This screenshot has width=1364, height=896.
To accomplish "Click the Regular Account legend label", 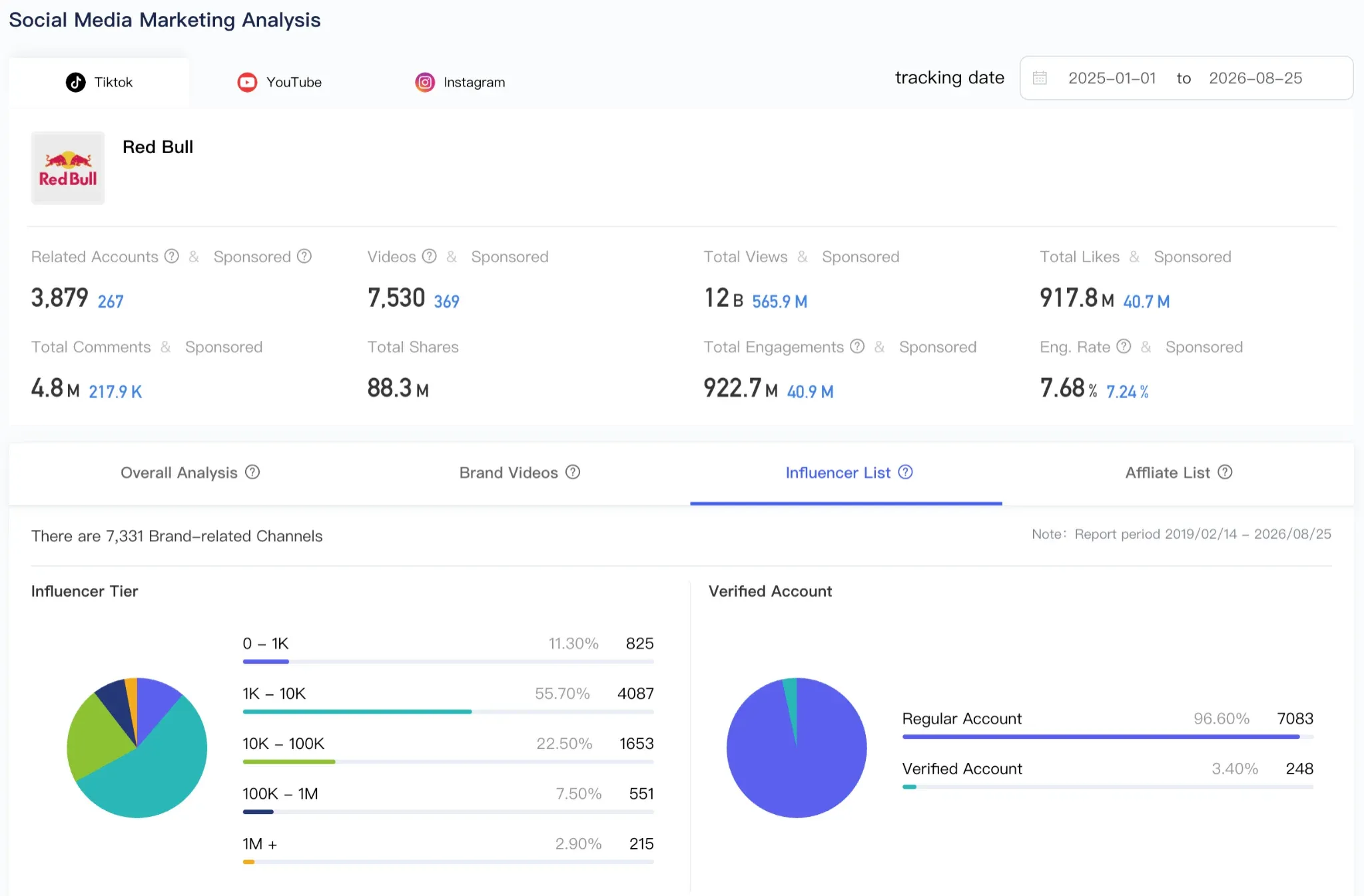I will coord(962,718).
